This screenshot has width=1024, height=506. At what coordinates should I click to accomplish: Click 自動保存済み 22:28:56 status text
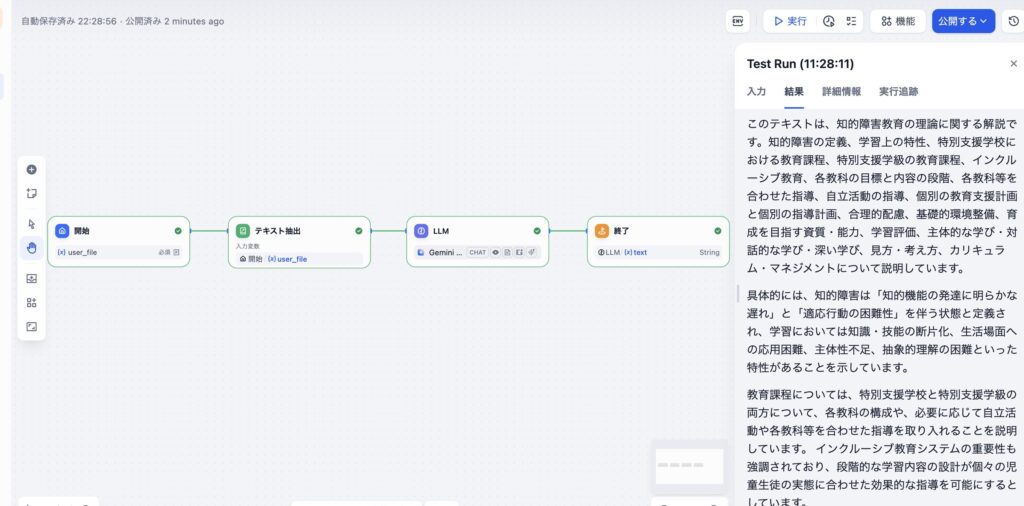pos(69,21)
